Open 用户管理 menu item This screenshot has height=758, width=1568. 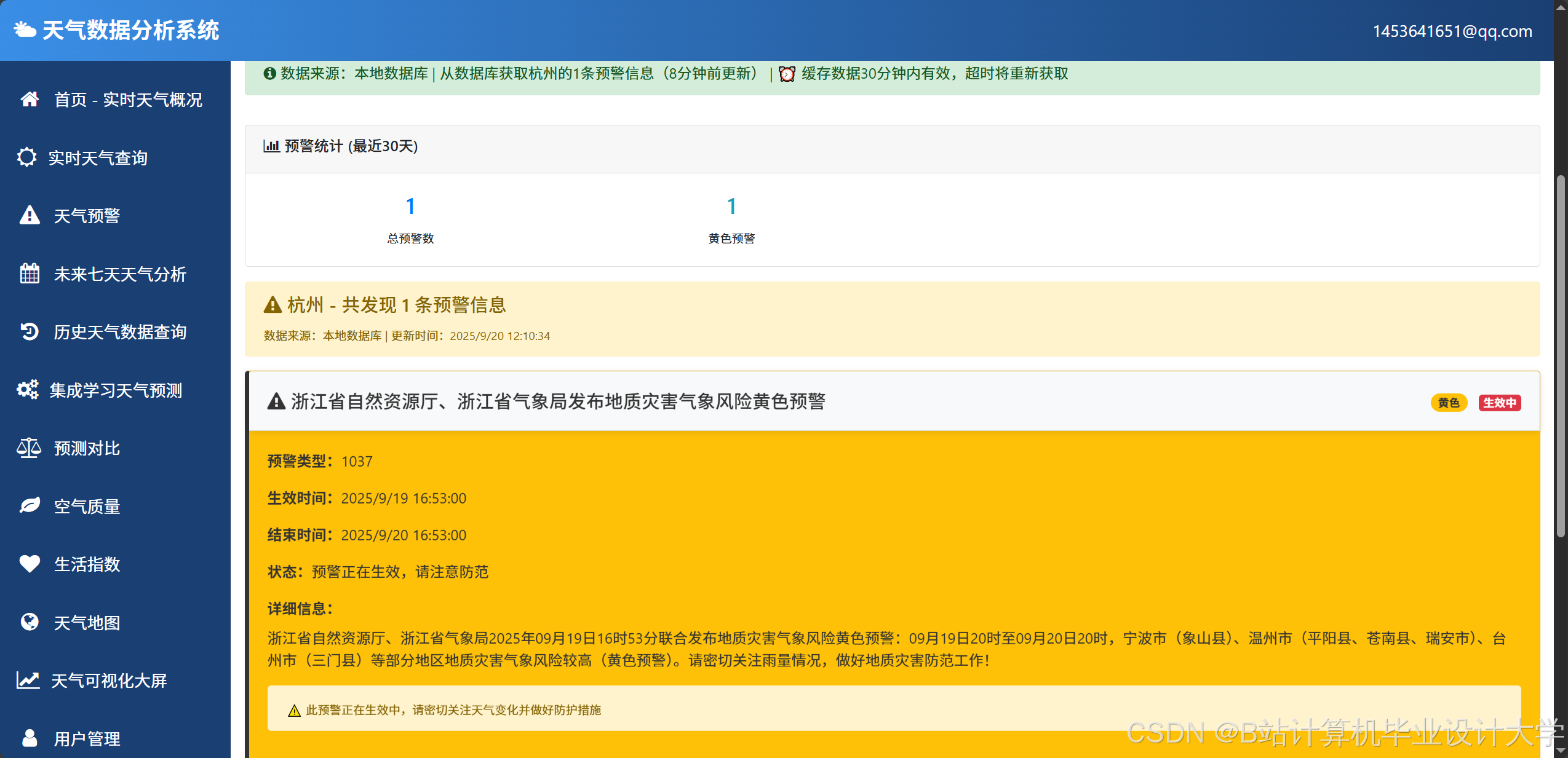(x=87, y=738)
